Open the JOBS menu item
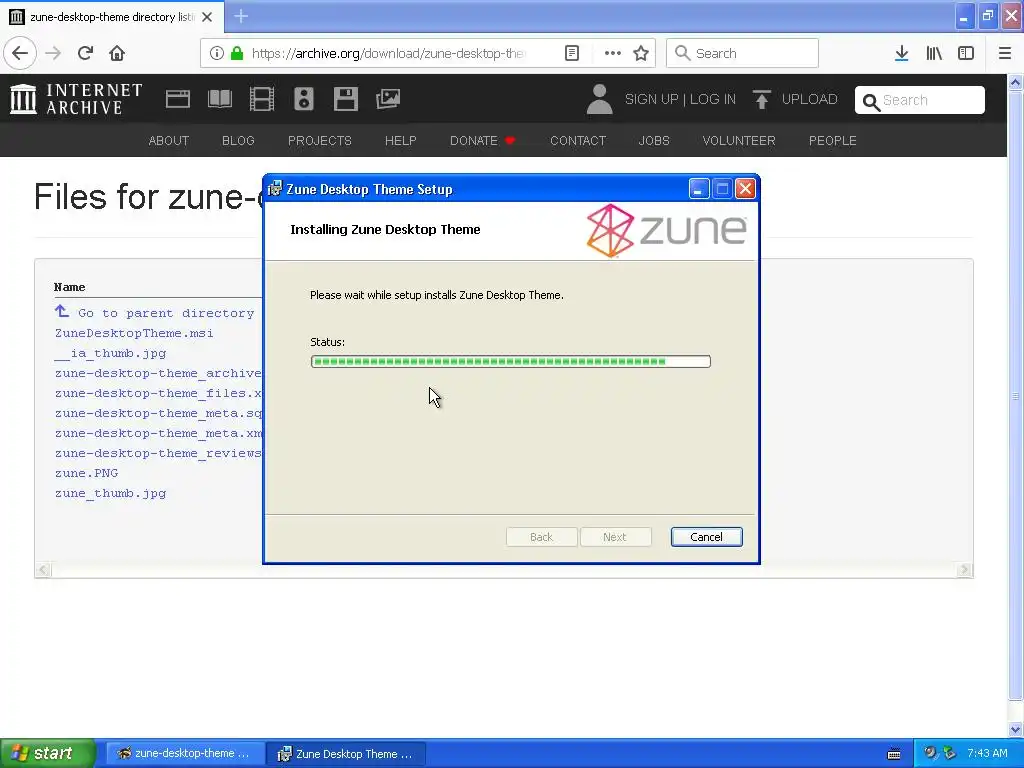1024x768 pixels. (x=654, y=140)
